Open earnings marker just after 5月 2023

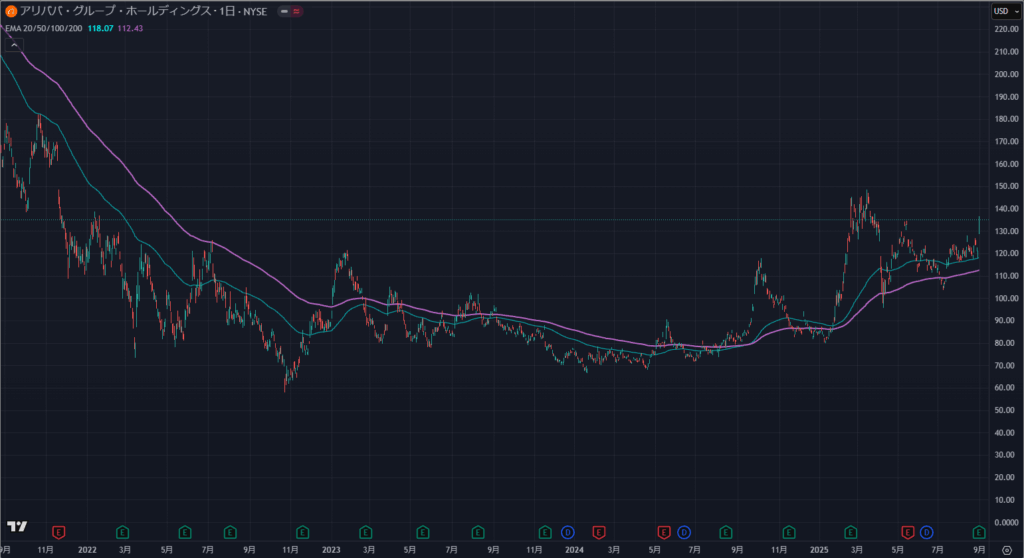click(423, 533)
